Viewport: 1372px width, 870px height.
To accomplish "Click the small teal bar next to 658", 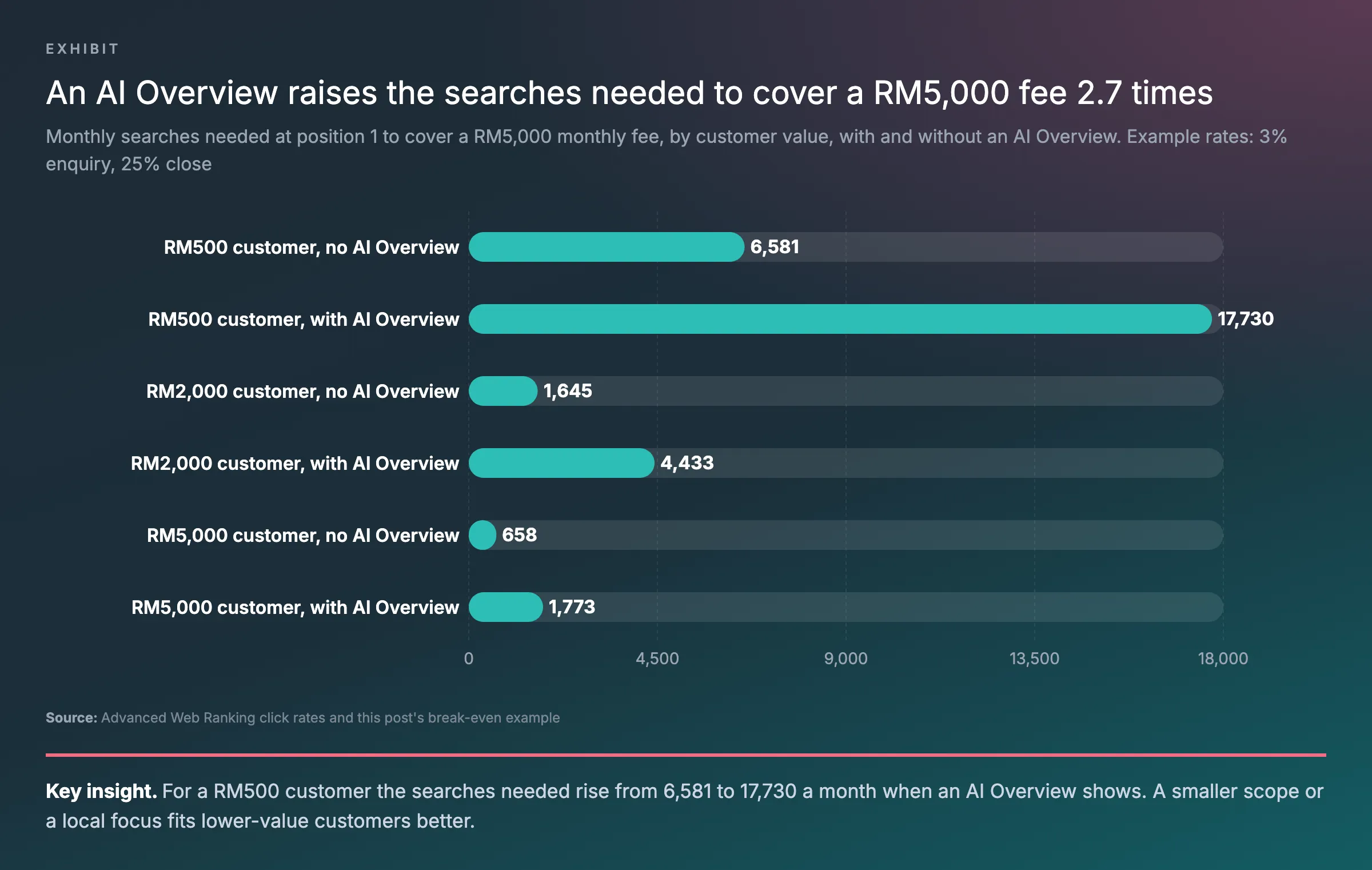I will coord(482,535).
